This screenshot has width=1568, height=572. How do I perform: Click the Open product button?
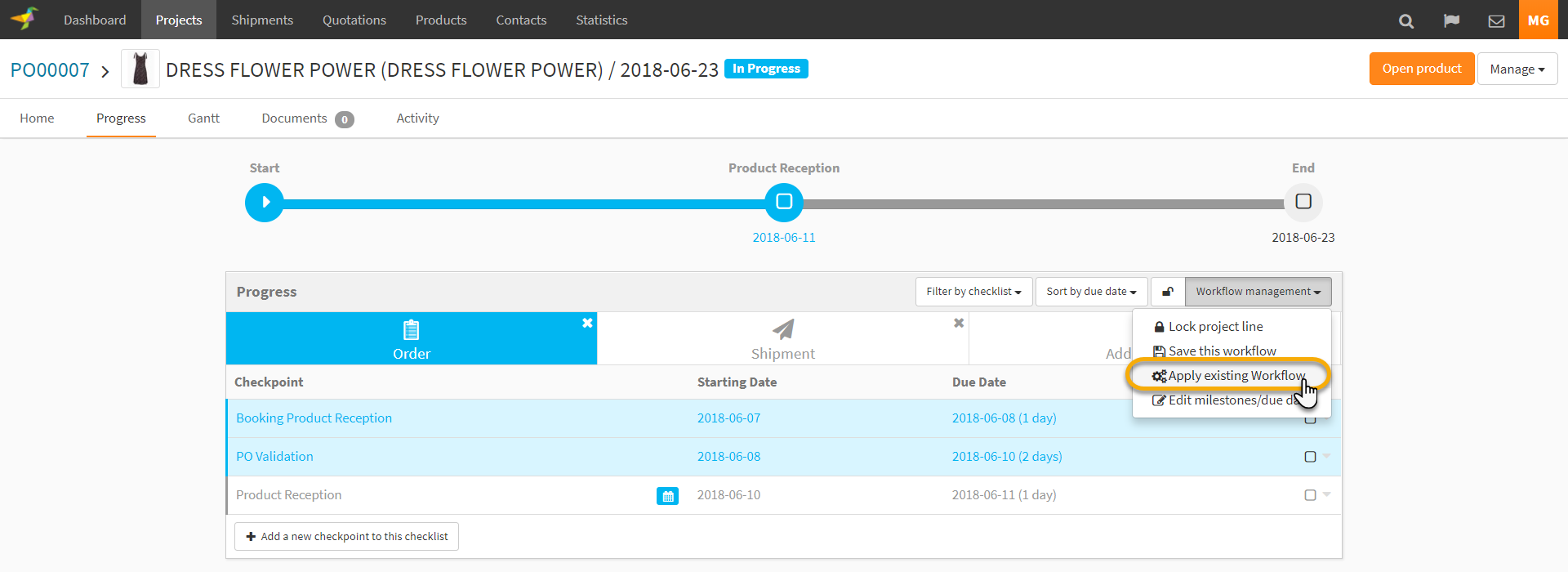coord(1421,69)
